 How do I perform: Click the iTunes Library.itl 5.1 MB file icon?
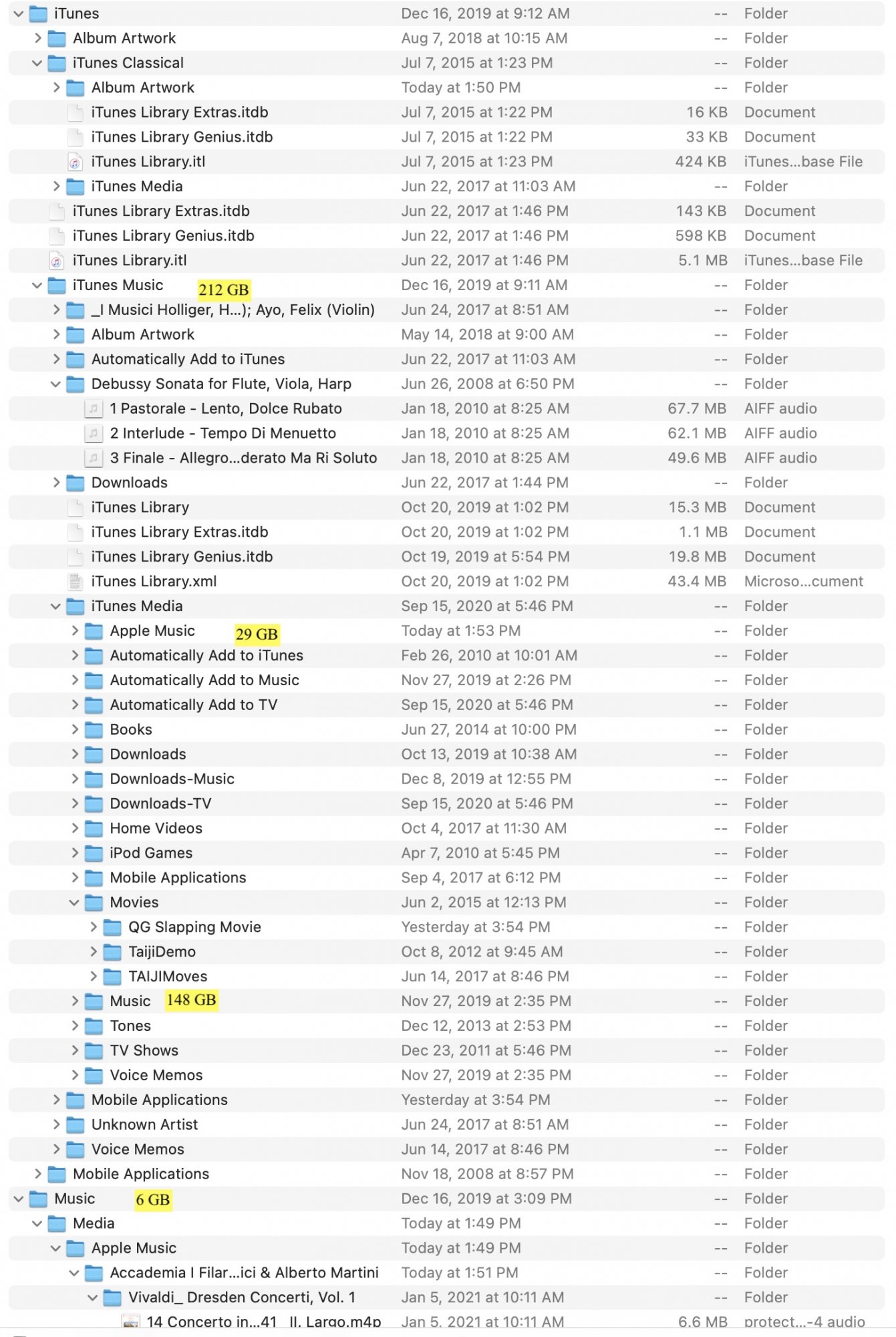tap(57, 261)
